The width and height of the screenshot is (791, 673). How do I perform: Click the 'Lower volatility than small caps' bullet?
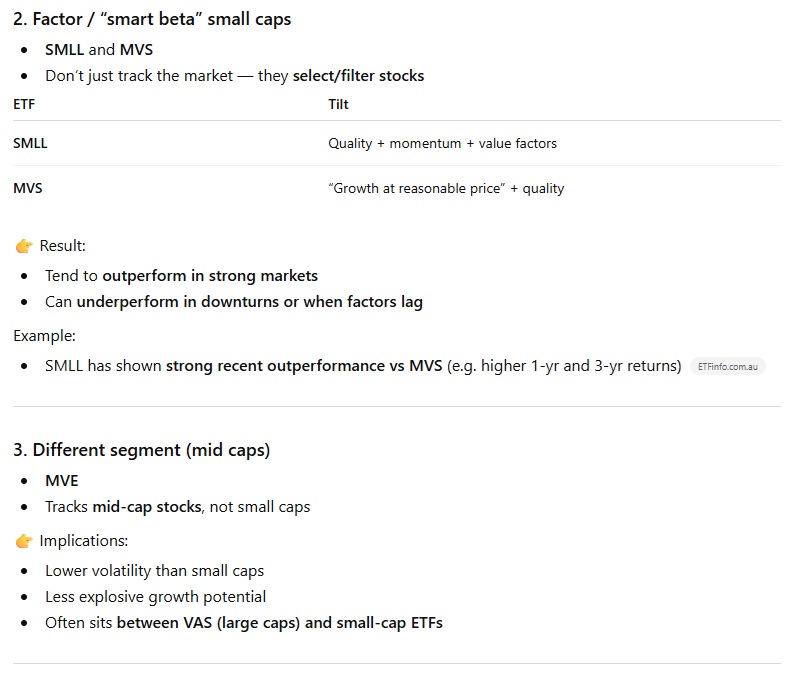pyautogui.click(x=154, y=571)
